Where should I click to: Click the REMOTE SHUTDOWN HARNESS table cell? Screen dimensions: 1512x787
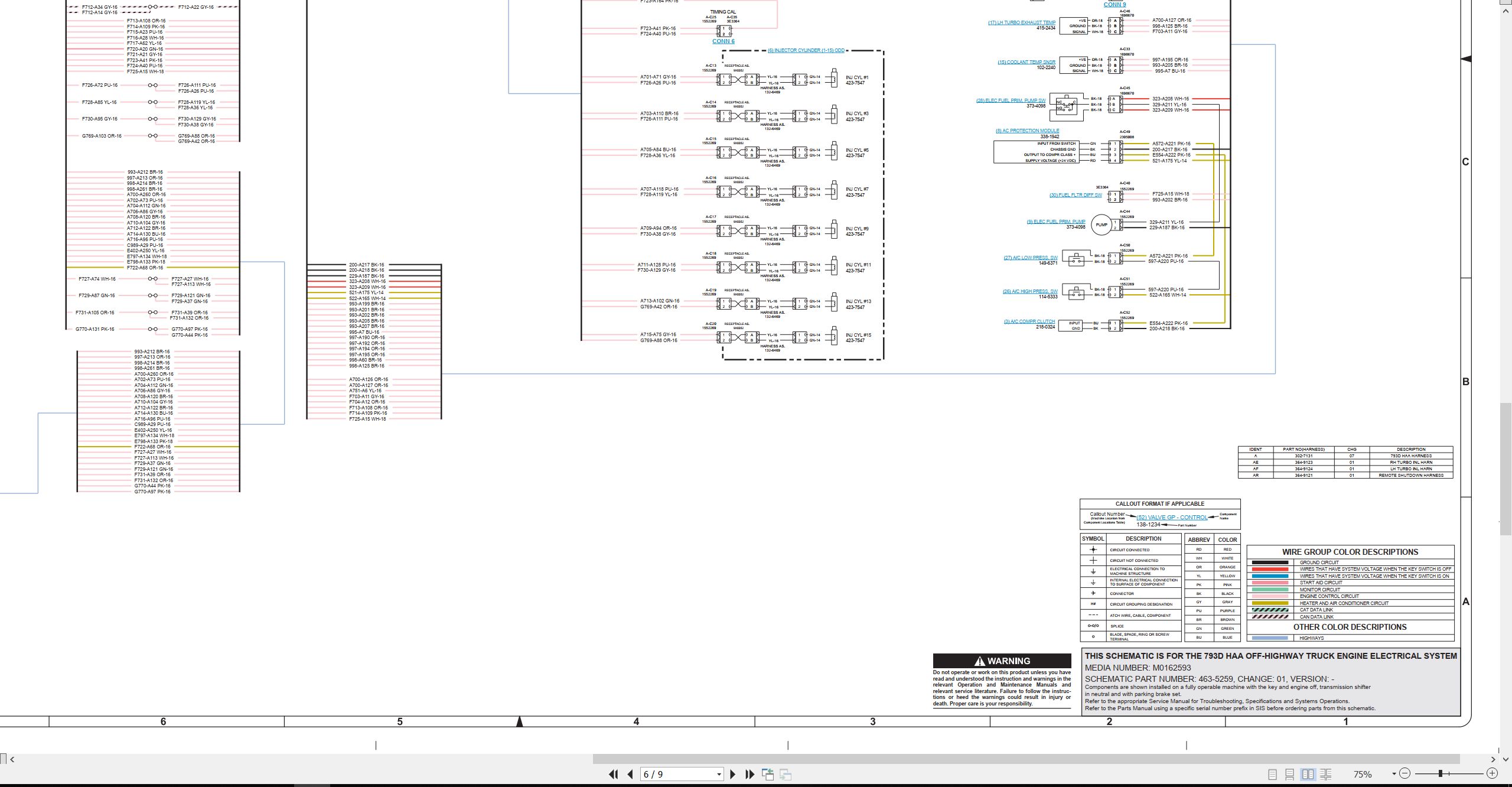pyautogui.click(x=1411, y=475)
